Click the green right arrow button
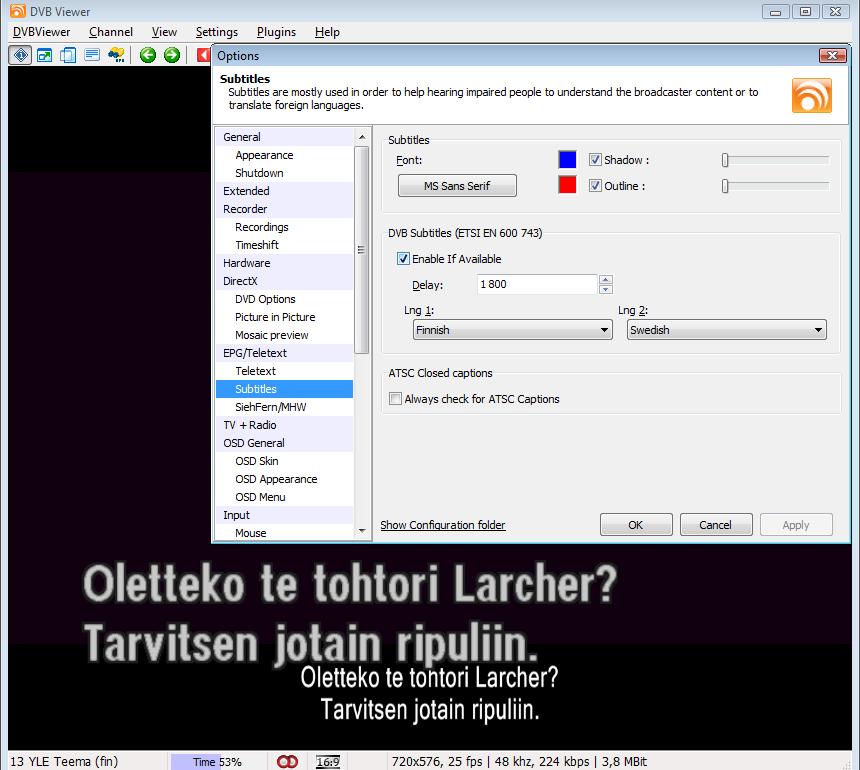 coord(172,55)
